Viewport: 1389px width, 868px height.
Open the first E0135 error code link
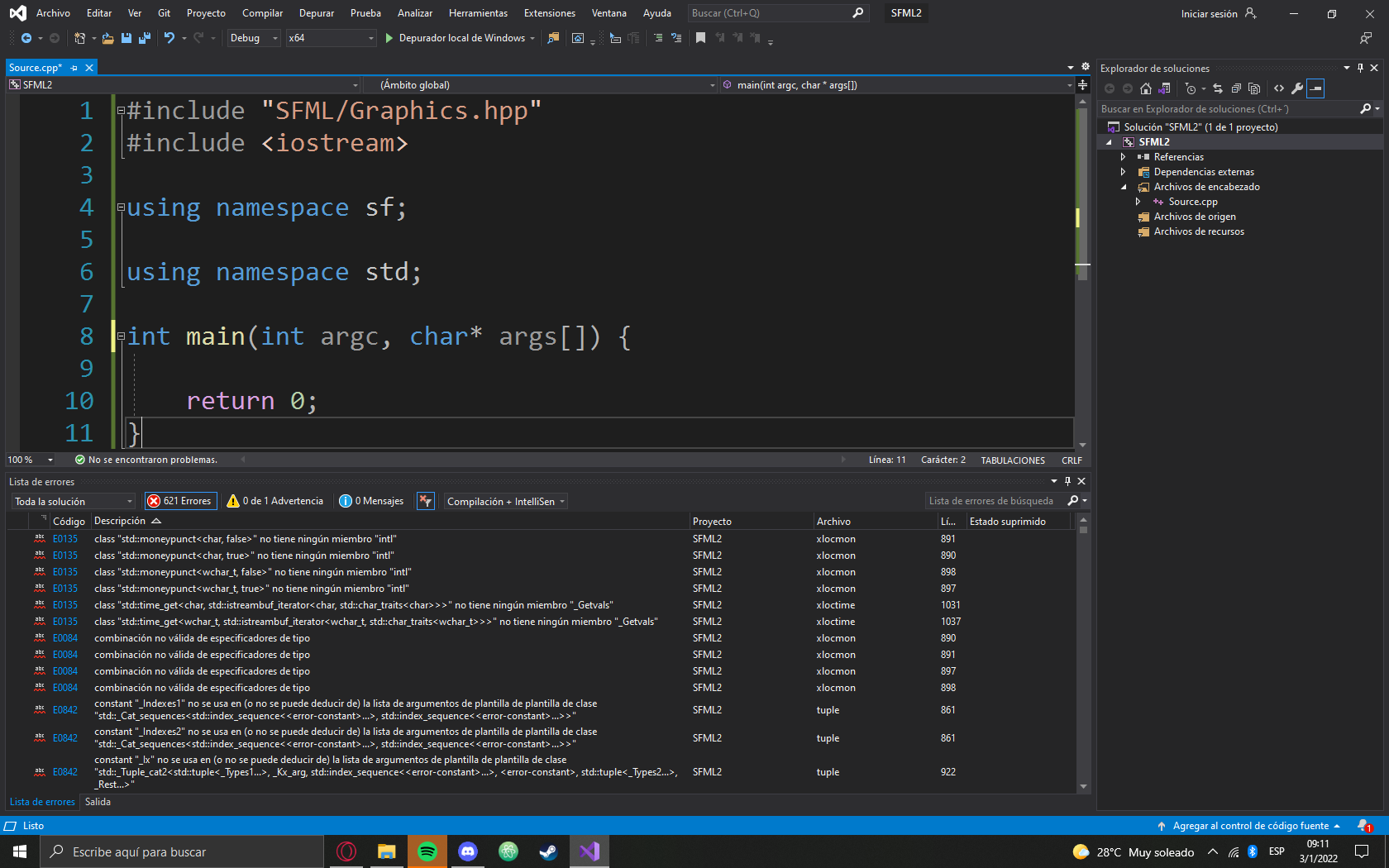click(x=65, y=539)
